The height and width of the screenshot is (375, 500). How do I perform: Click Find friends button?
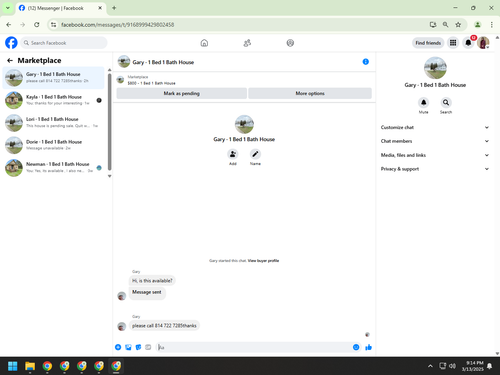pyautogui.click(x=428, y=43)
